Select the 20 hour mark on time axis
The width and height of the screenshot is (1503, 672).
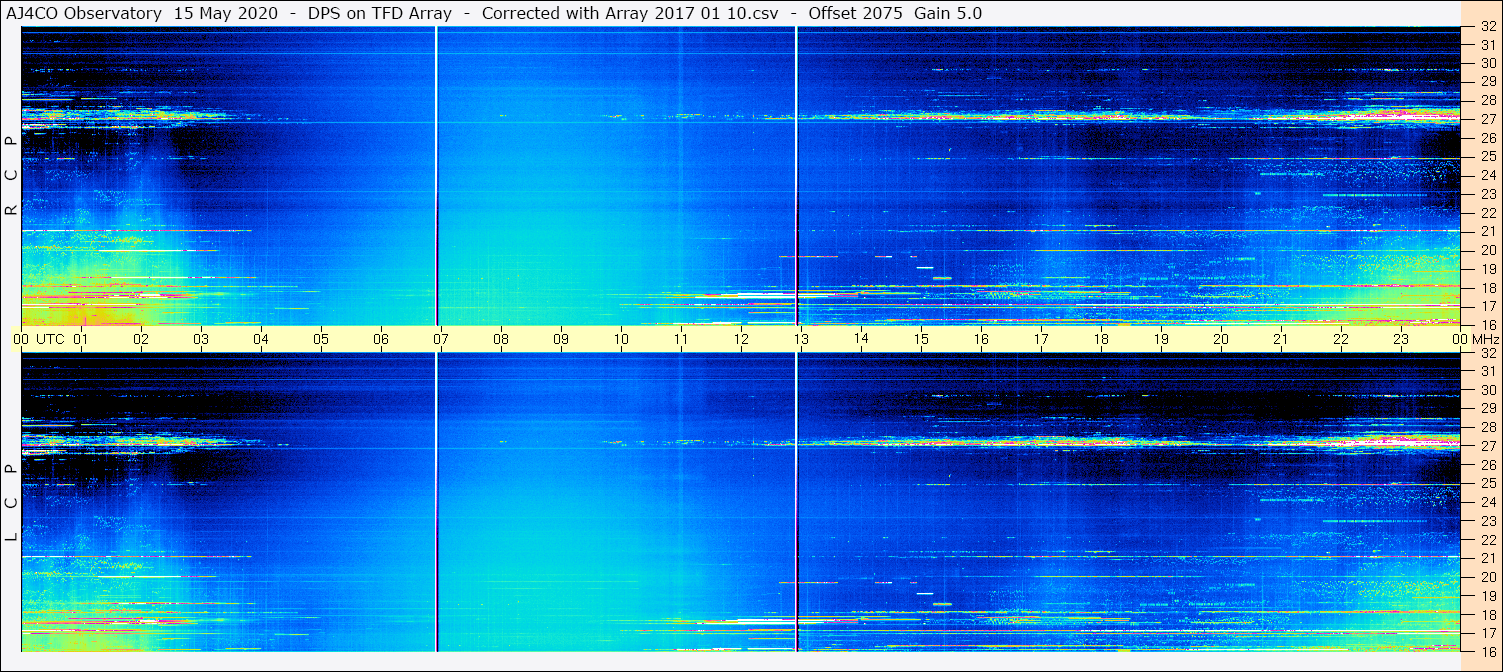click(1221, 339)
